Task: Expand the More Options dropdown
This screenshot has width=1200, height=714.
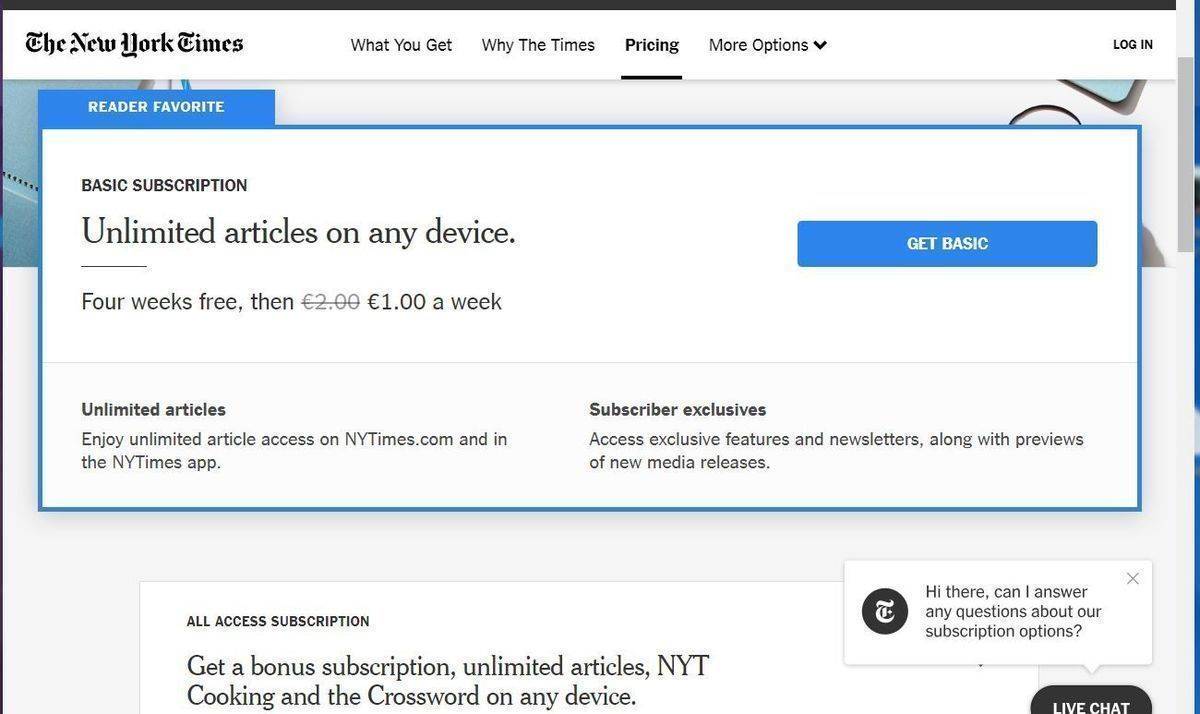Action: [767, 45]
